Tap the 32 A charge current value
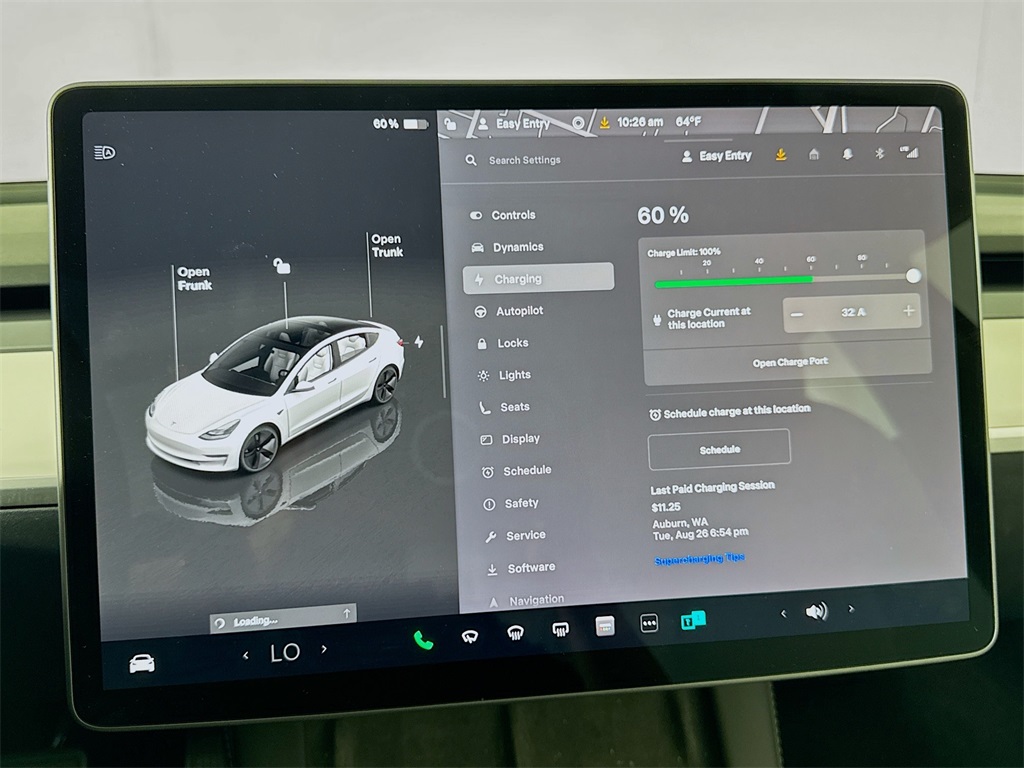The width and height of the screenshot is (1024, 768). 853,312
